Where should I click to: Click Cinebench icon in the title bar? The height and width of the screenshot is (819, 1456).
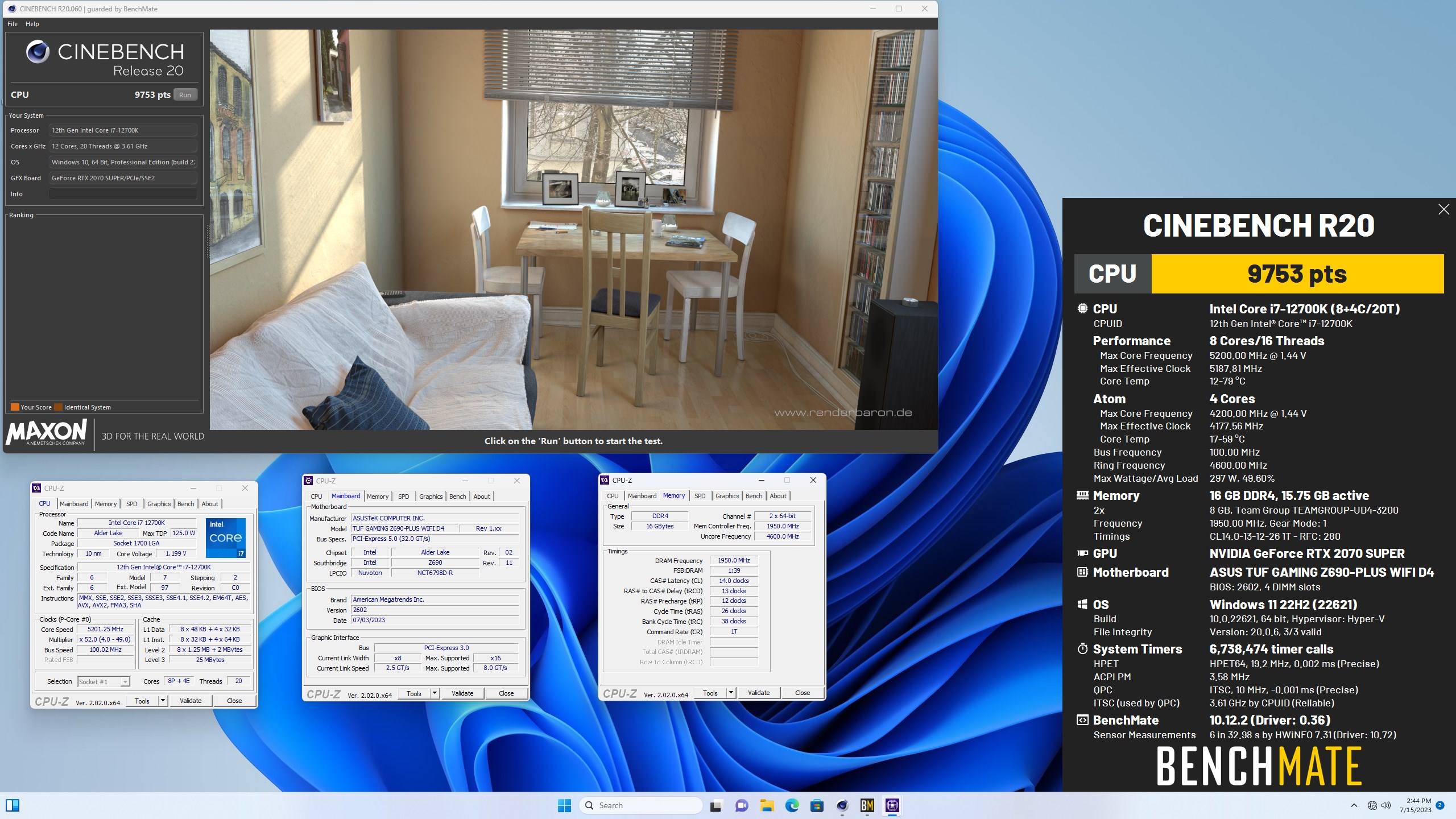[x=12, y=9]
